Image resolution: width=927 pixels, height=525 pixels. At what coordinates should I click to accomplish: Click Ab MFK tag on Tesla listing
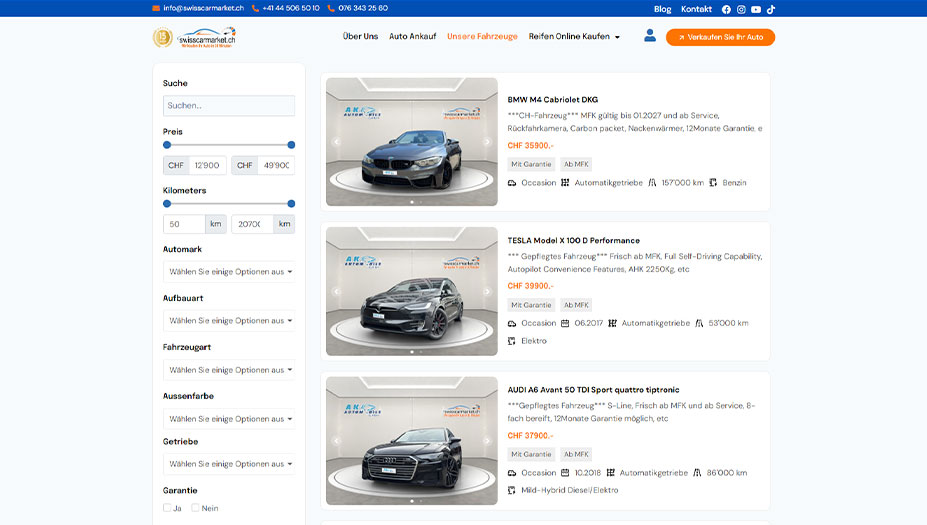pyautogui.click(x=576, y=305)
